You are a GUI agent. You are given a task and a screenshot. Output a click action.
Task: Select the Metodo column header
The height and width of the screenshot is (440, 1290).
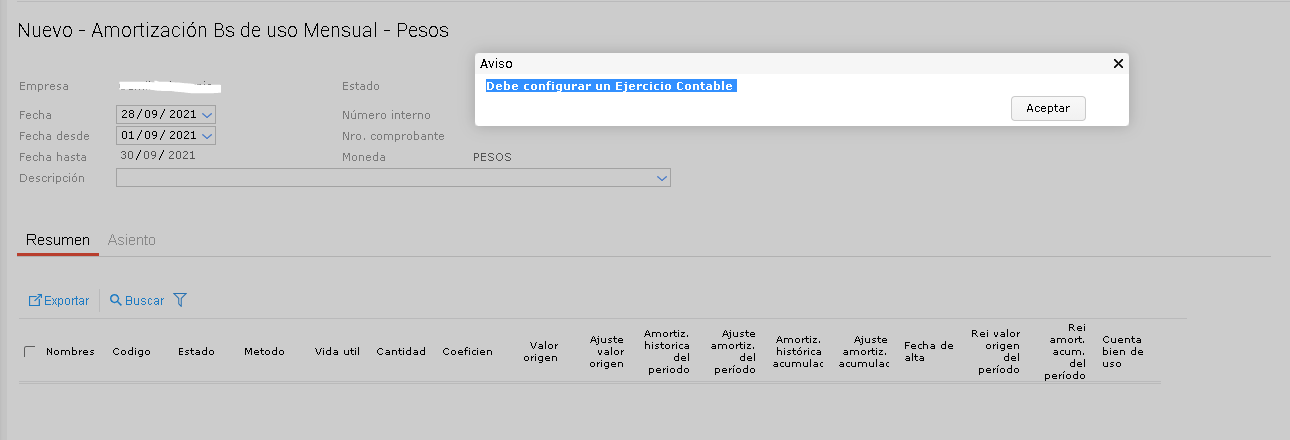point(264,352)
